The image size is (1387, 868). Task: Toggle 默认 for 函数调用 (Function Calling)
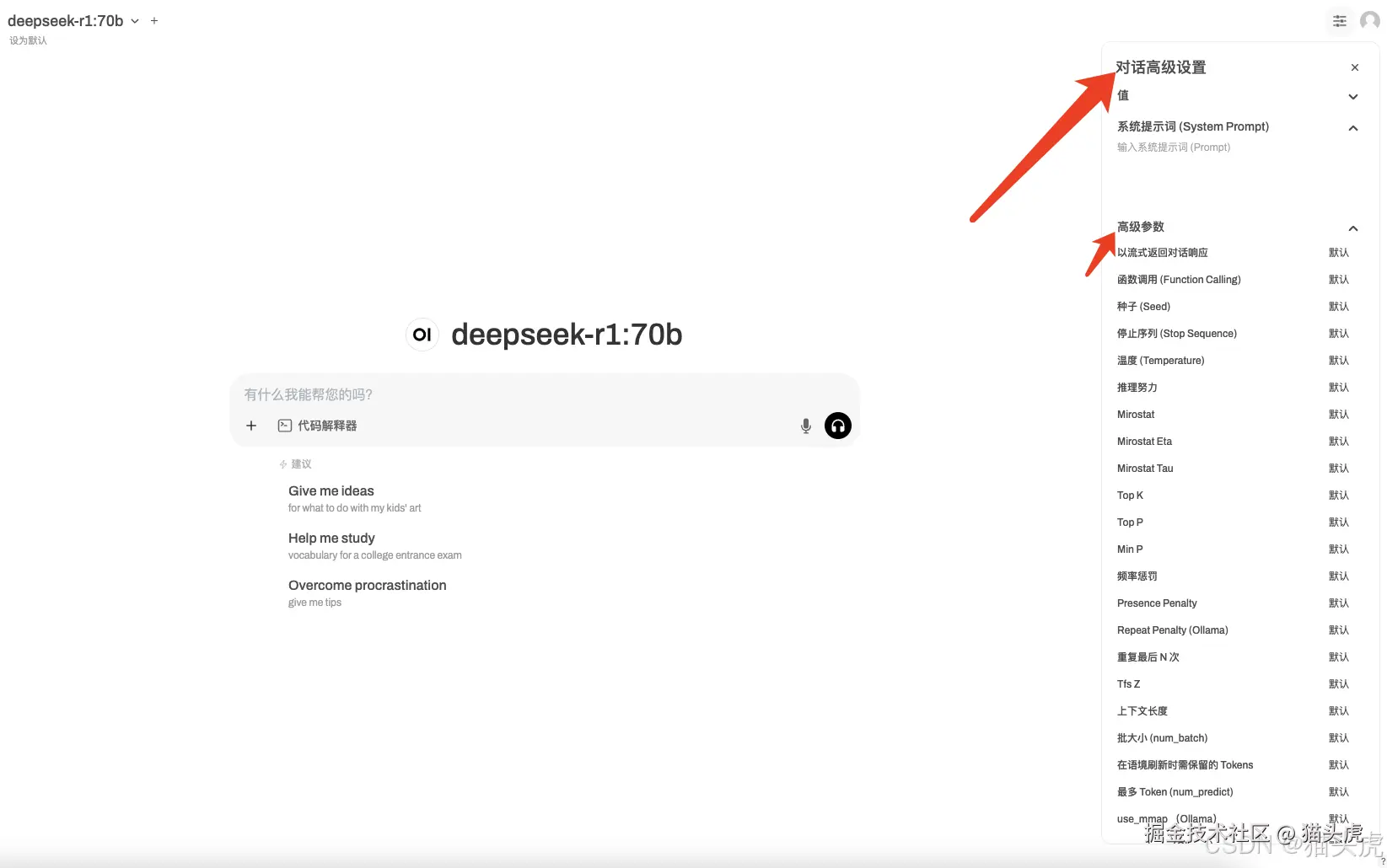(x=1339, y=280)
